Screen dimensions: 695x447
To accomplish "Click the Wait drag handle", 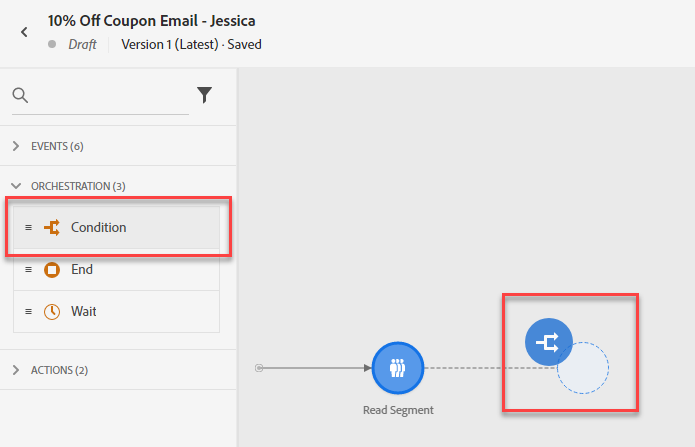I will pos(28,312).
